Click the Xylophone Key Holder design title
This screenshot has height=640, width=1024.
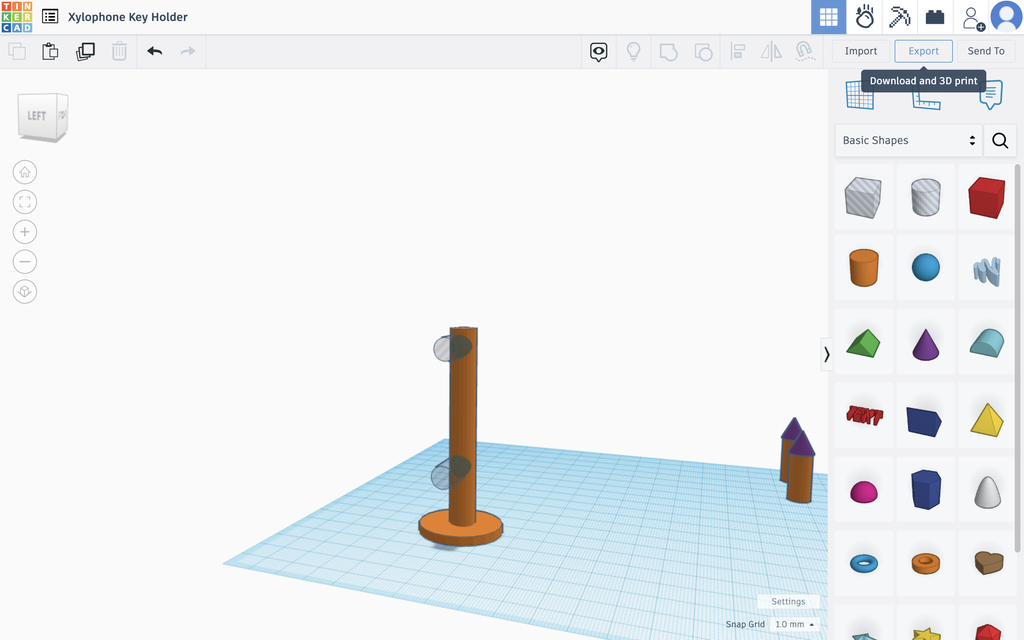click(127, 17)
